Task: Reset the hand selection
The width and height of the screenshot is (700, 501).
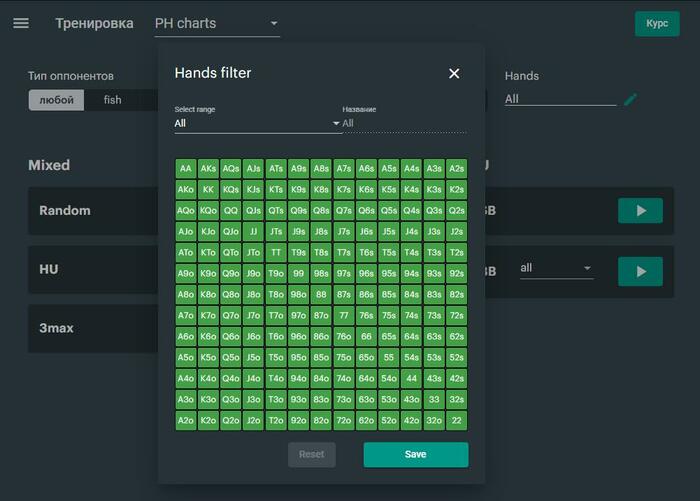Action: (x=312, y=455)
